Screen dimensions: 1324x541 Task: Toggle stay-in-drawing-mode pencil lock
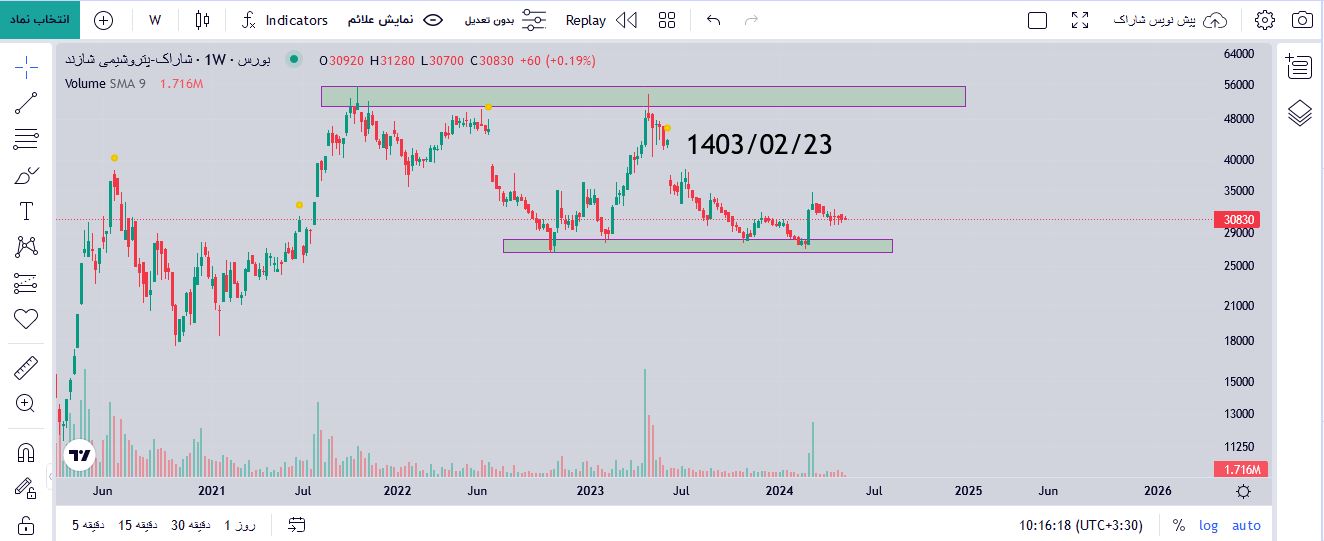click(x=26, y=488)
